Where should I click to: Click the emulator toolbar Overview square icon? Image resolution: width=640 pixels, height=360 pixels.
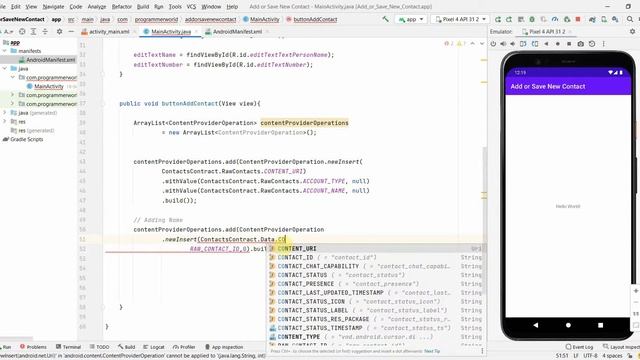(569, 44)
